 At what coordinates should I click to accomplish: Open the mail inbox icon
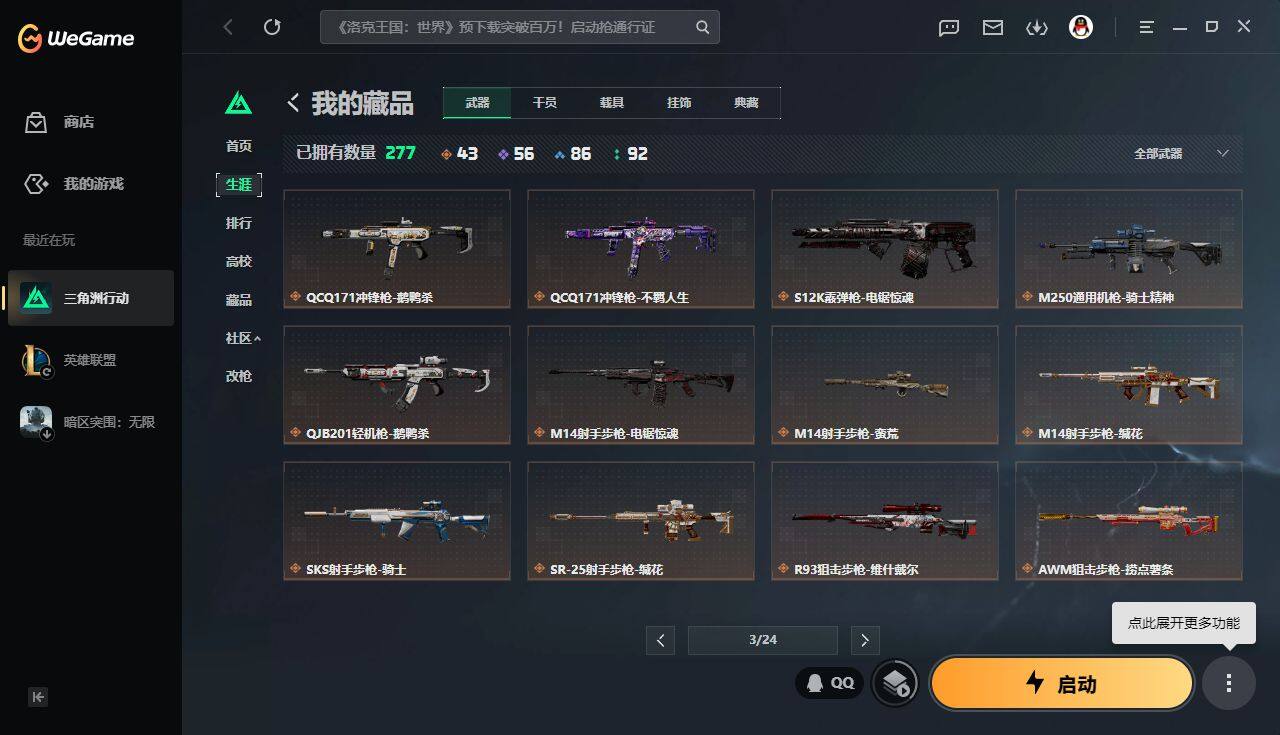[993, 28]
